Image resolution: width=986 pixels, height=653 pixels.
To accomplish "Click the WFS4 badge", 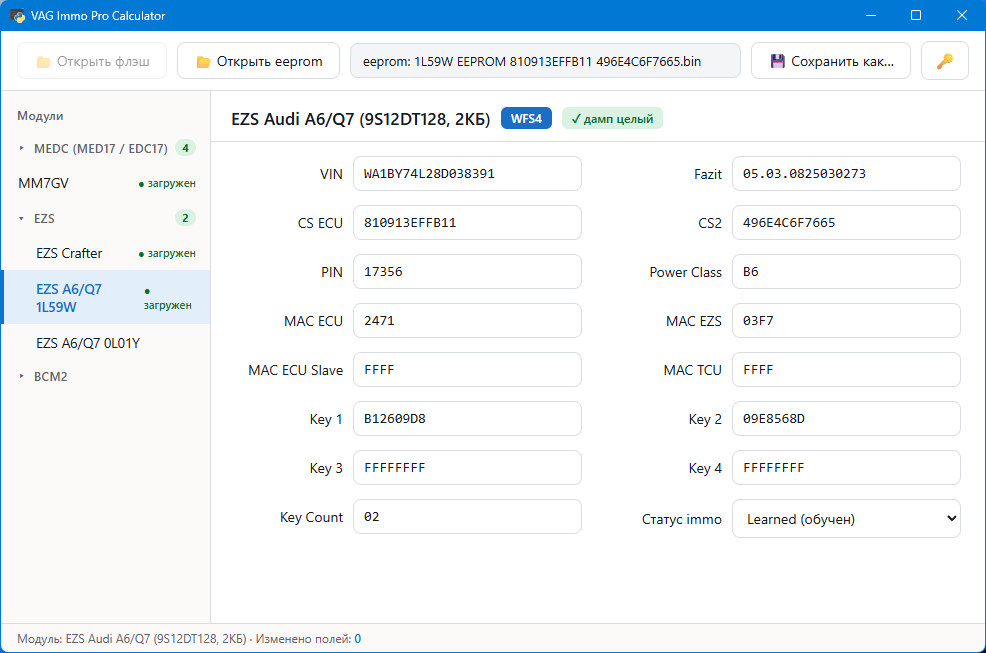I will [x=526, y=118].
